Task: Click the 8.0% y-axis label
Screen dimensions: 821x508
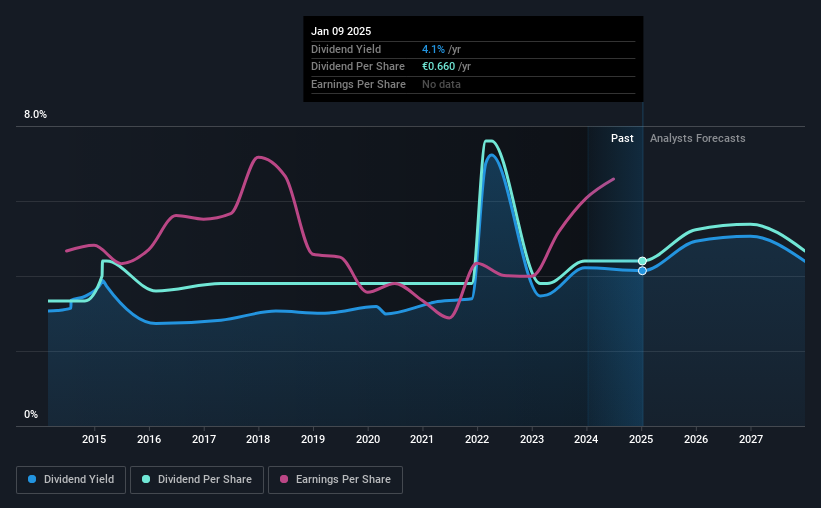Action: tap(35, 115)
